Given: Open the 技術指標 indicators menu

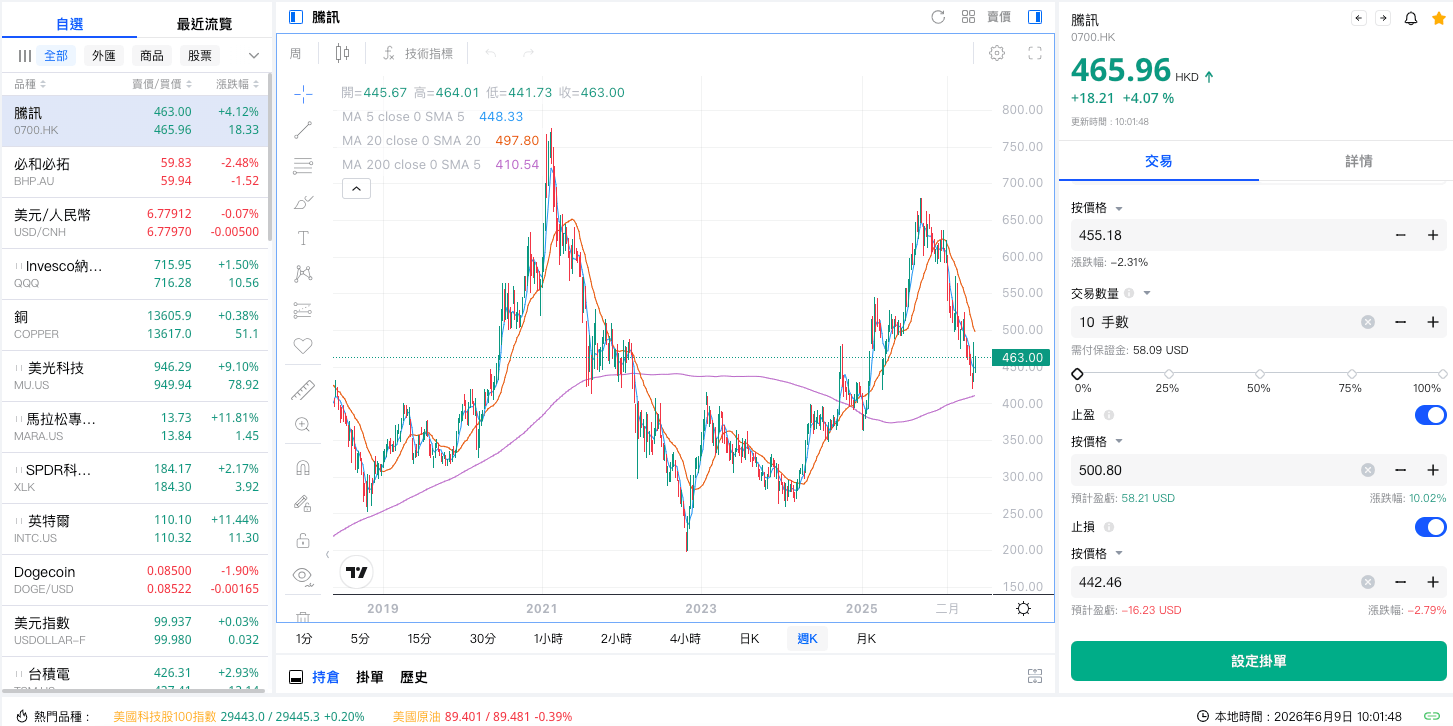Looking at the screenshot, I should click(x=417, y=53).
